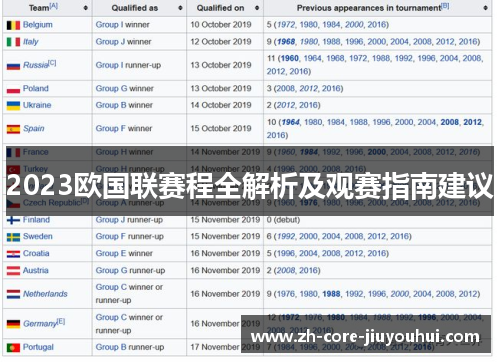The height and width of the screenshot is (362, 500).
Task: Click the Ukraine flag icon
Action: pos(13,106)
